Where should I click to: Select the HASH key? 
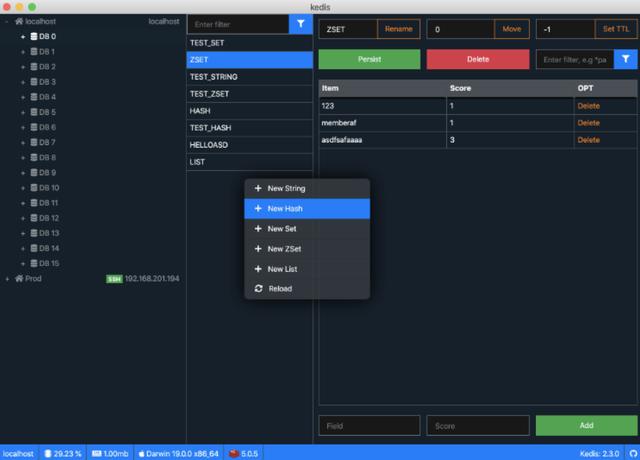pyautogui.click(x=249, y=111)
